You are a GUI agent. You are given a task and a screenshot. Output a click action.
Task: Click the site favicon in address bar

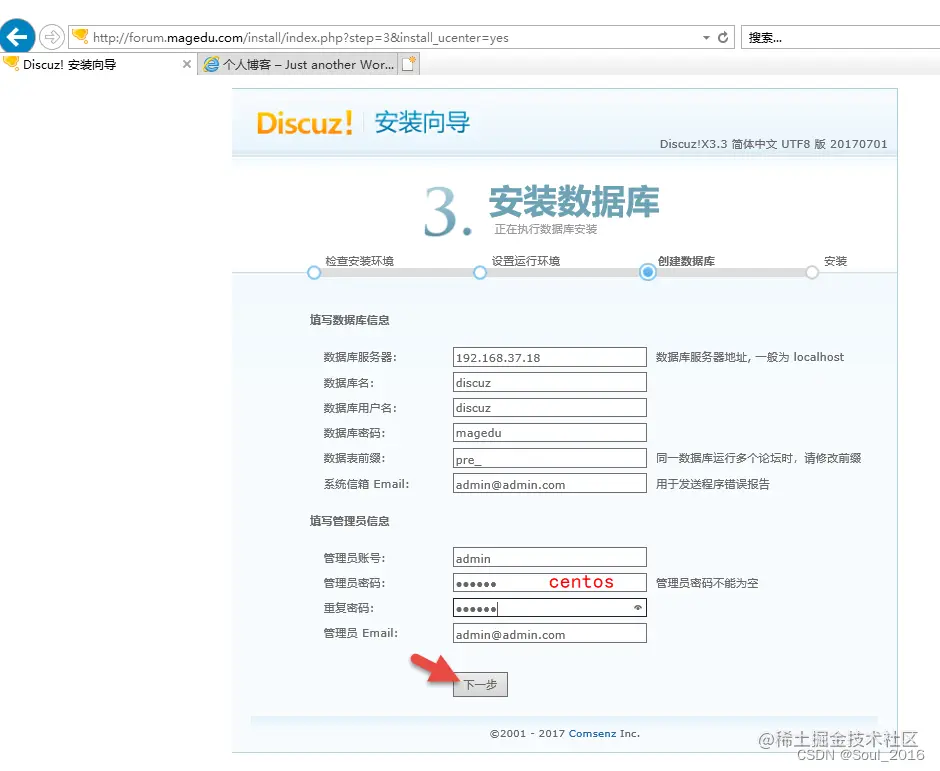click(80, 37)
